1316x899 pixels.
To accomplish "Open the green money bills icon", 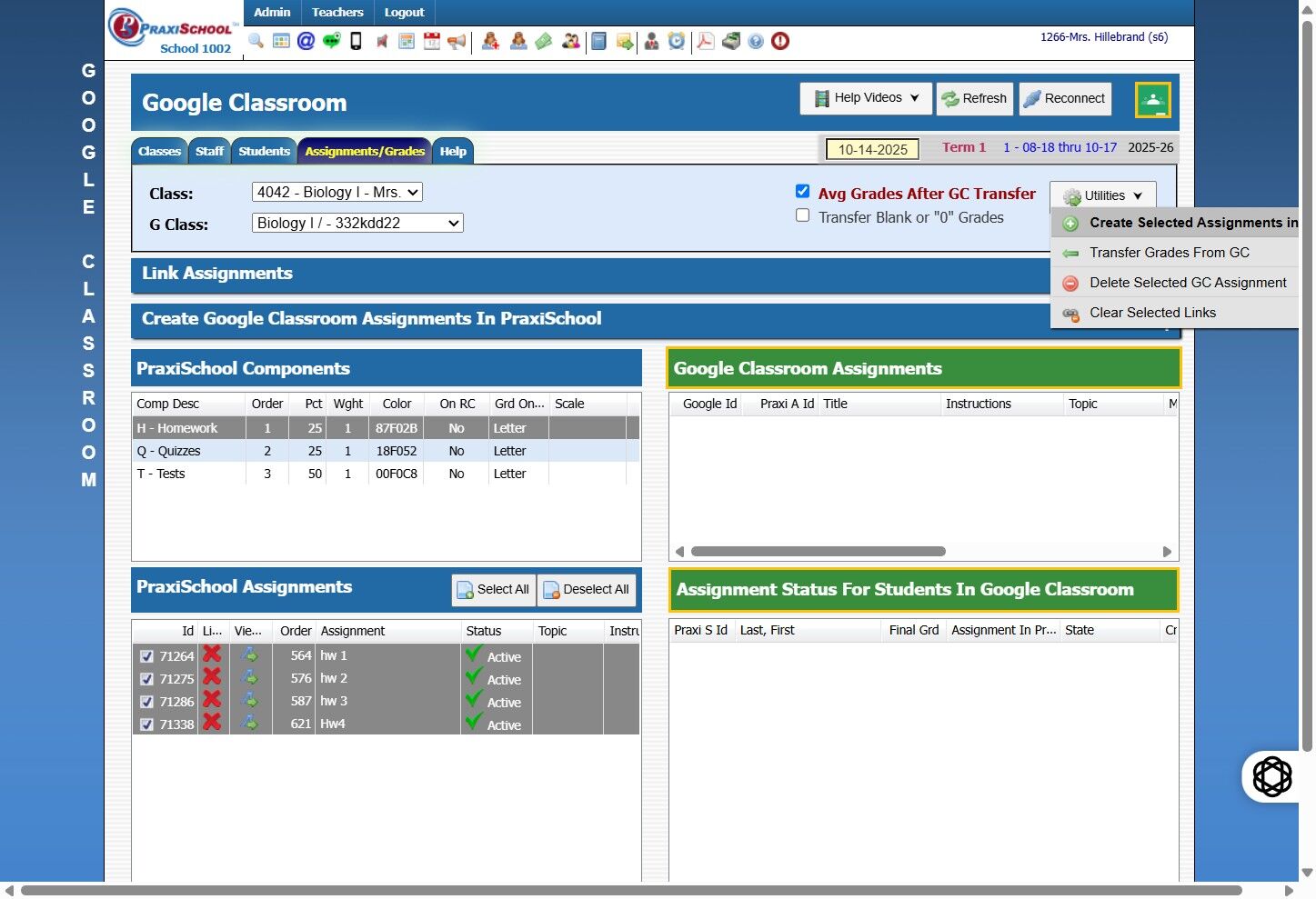I will (543, 41).
